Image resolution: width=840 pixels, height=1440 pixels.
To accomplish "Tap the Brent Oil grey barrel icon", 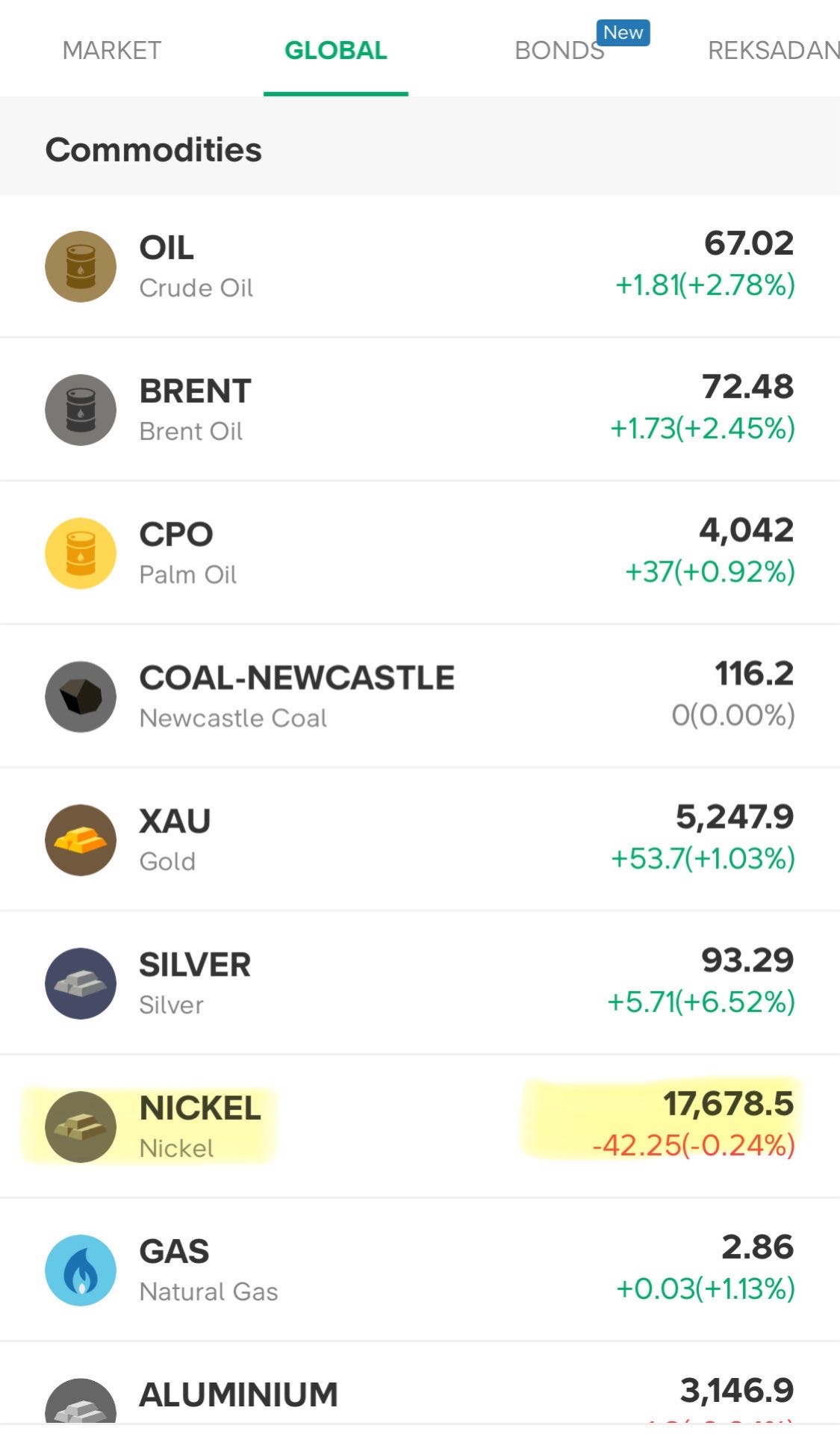I will 81,410.
